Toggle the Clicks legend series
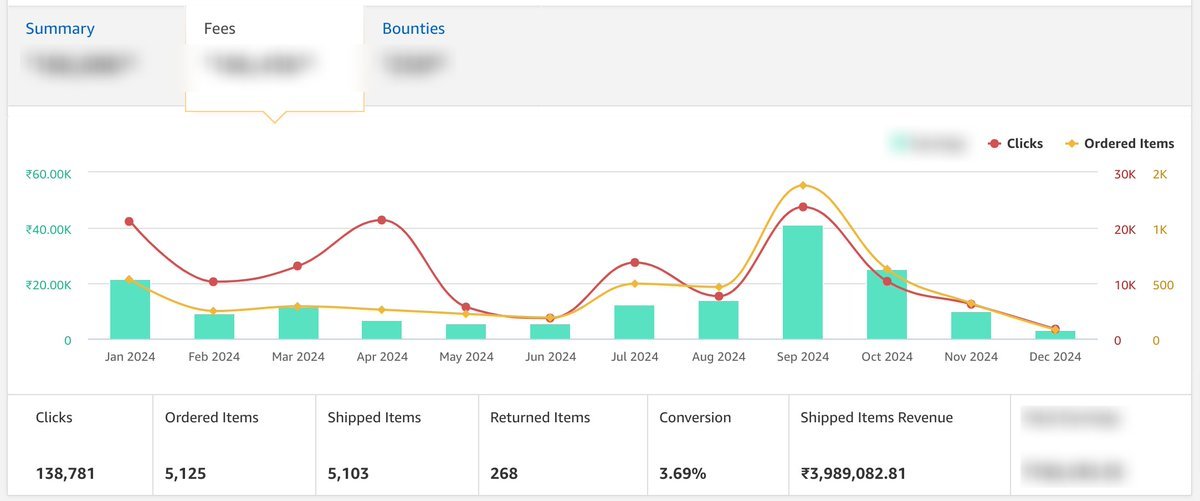 (1016, 144)
